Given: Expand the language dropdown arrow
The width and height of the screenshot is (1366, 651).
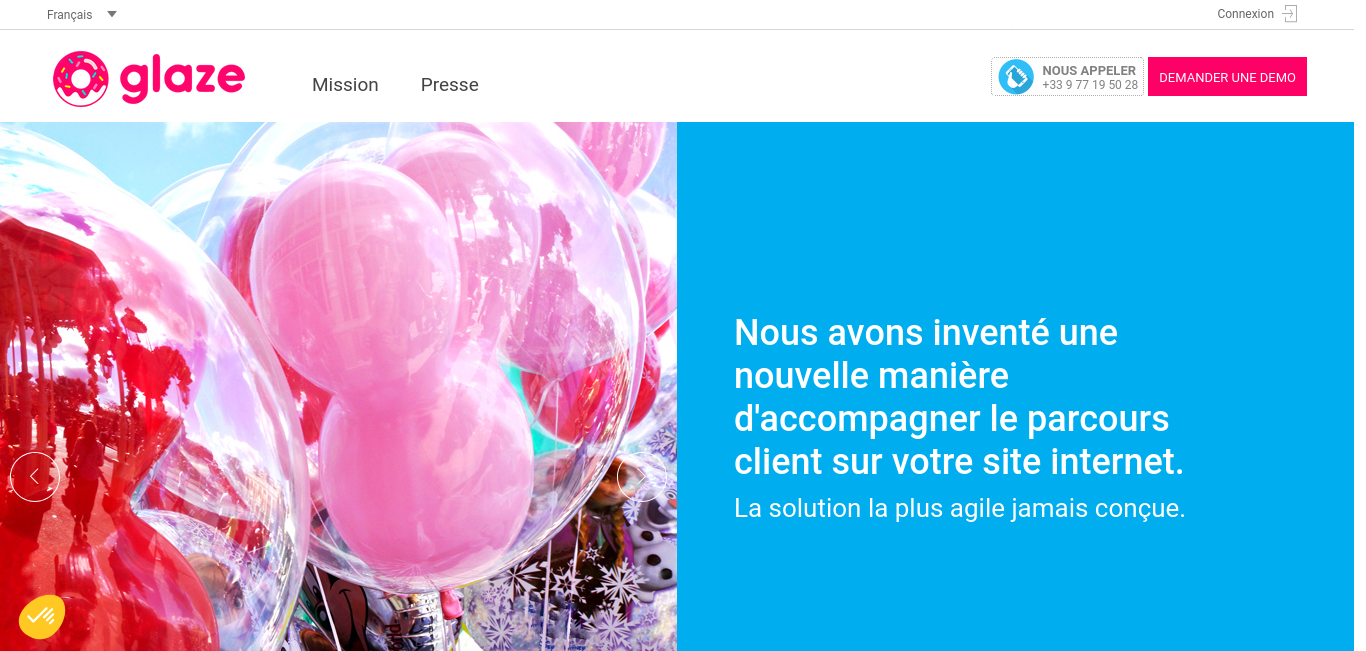Looking at the screenshot, I should tap(111, 14).
